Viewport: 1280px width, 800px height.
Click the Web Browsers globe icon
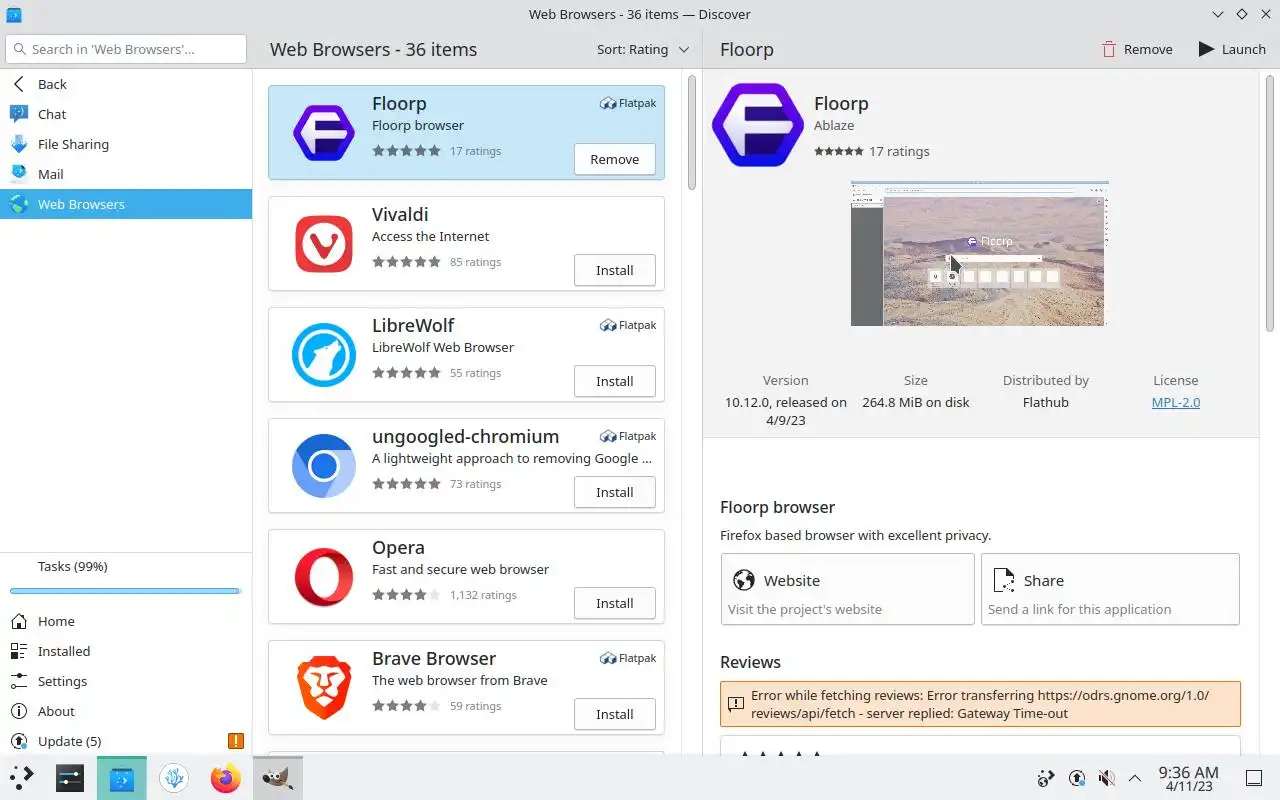(18, 204)
